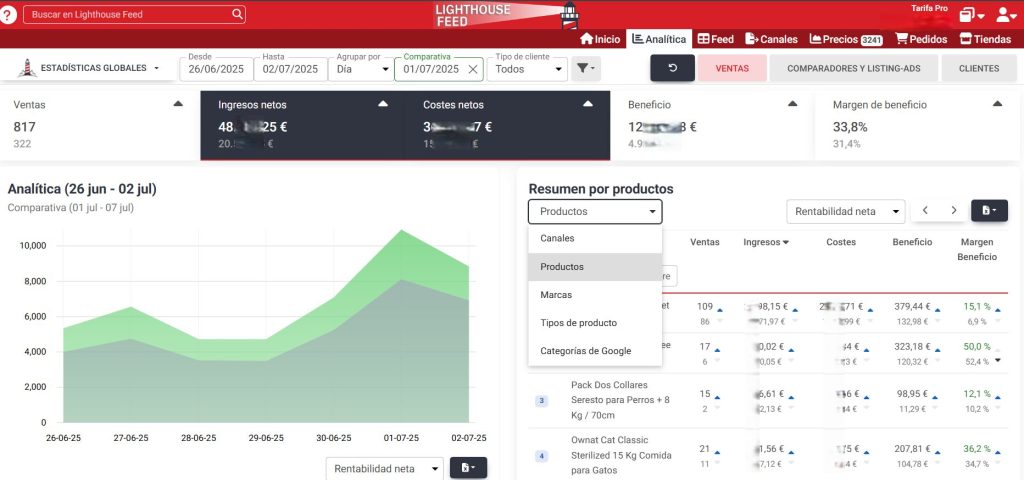Screen dimensions: 1024x480
Task: Click the 379,44 € benefit value
Action: [912, 306]
